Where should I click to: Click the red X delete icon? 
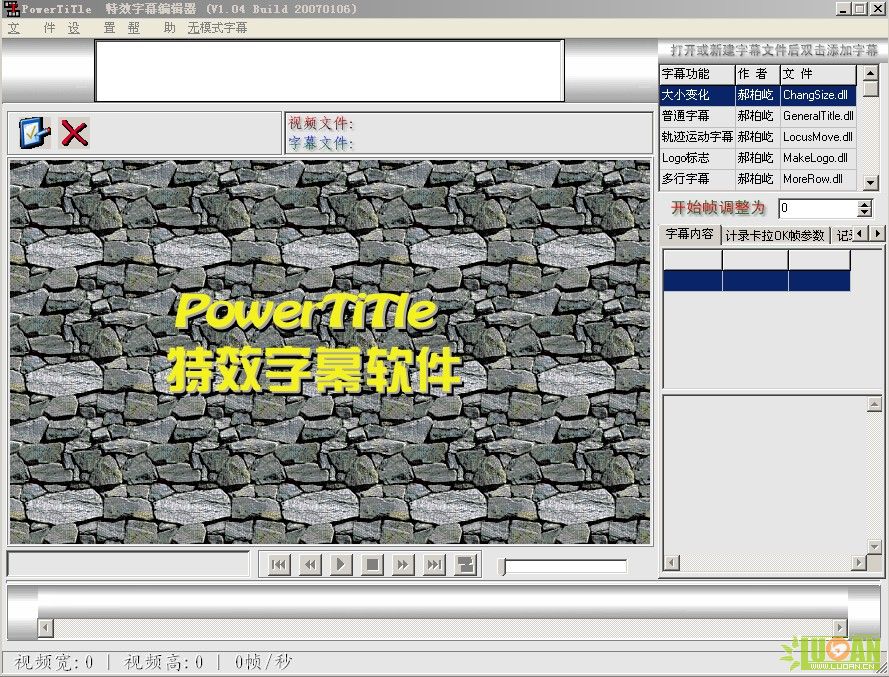point(74,133)
